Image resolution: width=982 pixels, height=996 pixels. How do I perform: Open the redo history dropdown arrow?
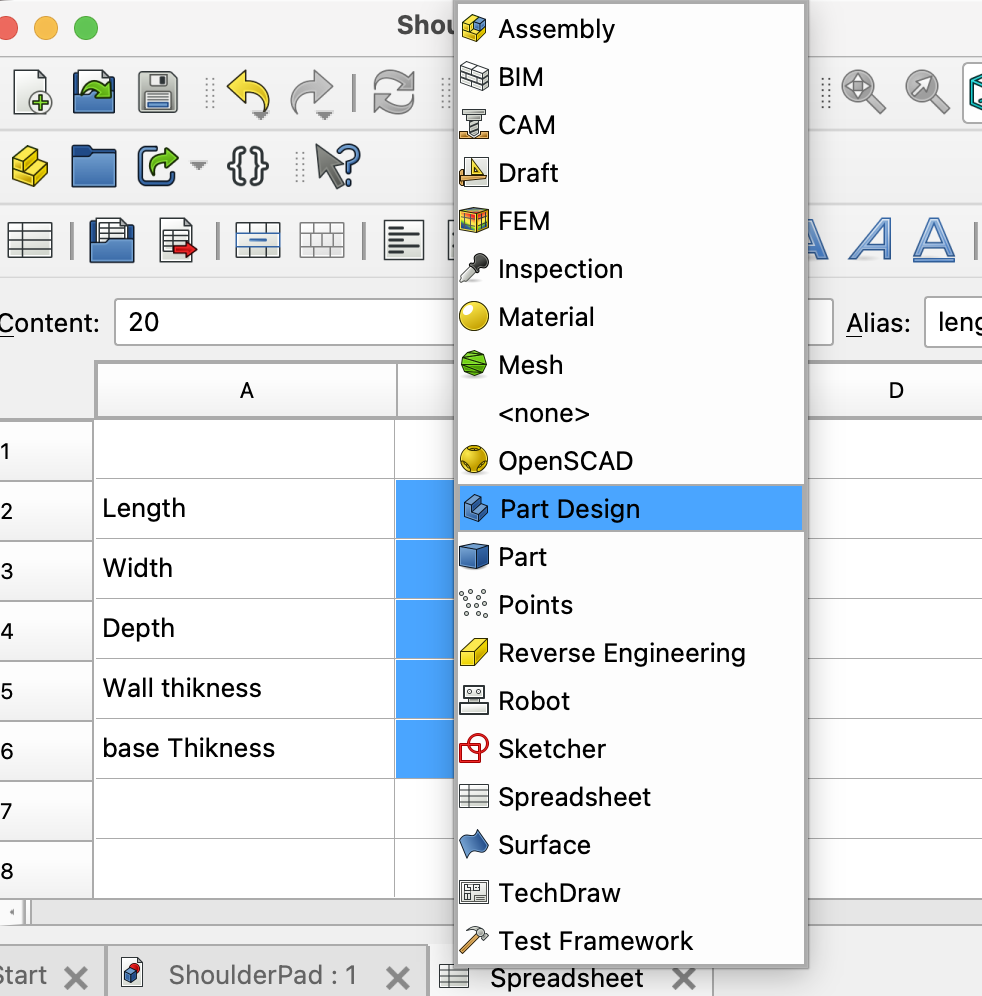tap(324, 116)
